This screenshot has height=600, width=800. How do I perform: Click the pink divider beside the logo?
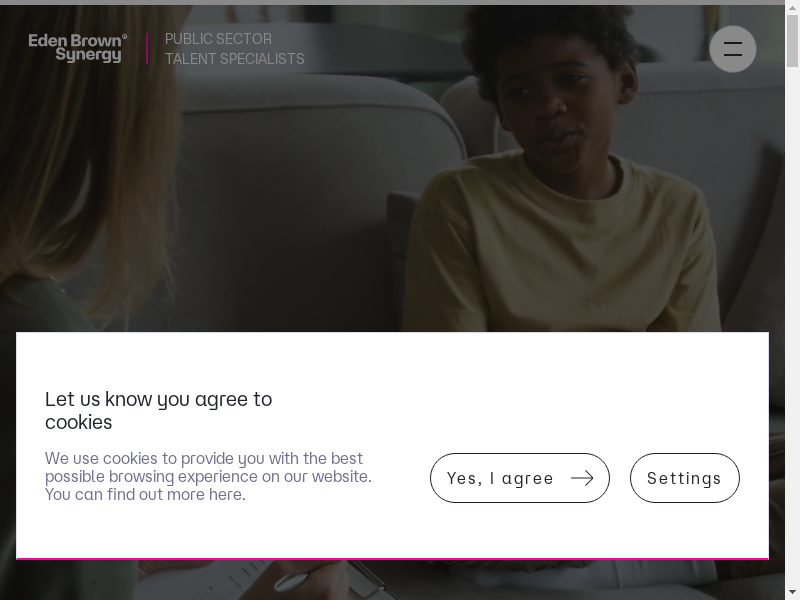click(x=147, y=48)
